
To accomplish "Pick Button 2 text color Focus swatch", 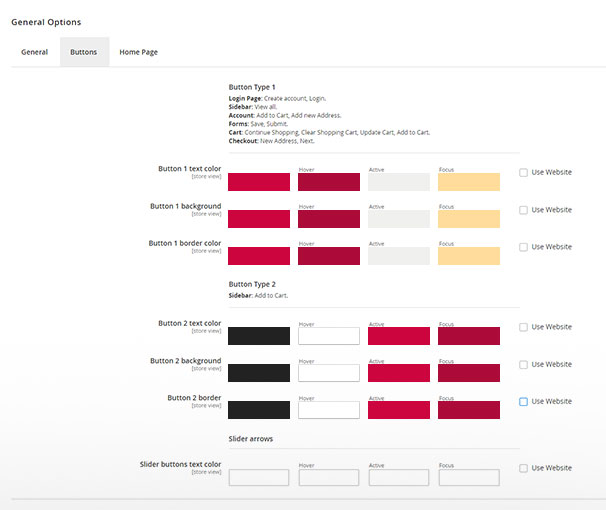I will [x=469, y=336].
